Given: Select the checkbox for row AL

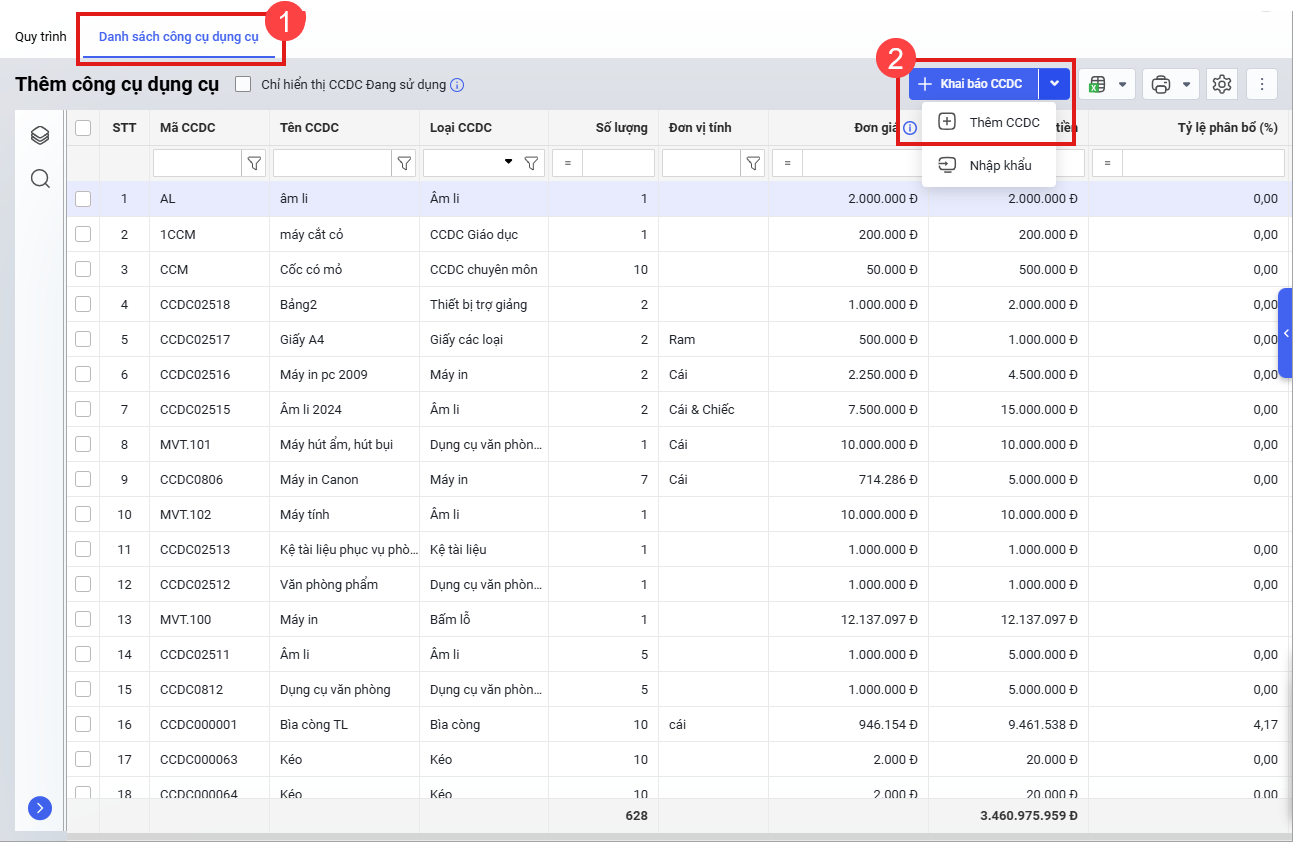Looking at the screenshot, I should click(x=83, y=199).
